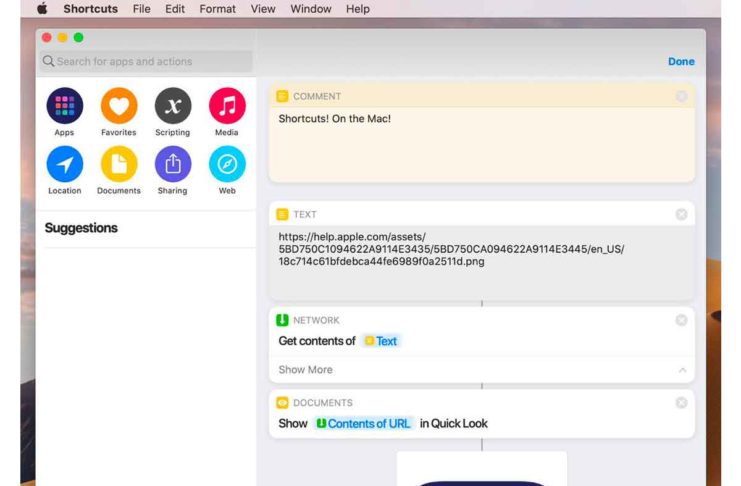The width and height of the screenshot is (741, 486).
Task: Click the NETWORK action header label
Action: [316, 321]
